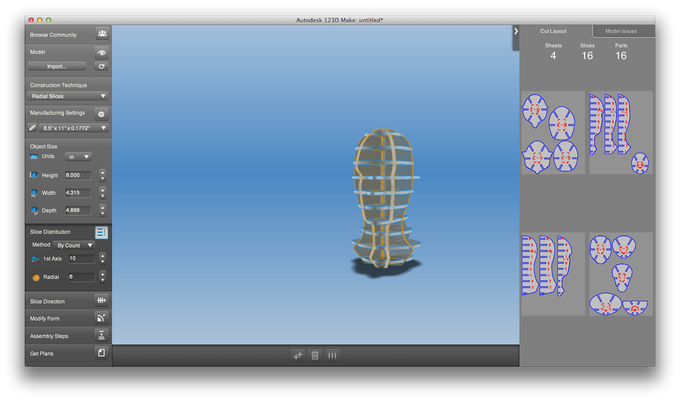Image resolution: width=680 pixels, height=401 pixels.
Task: Click the Parts count value 16
Action: pos(621,55)
